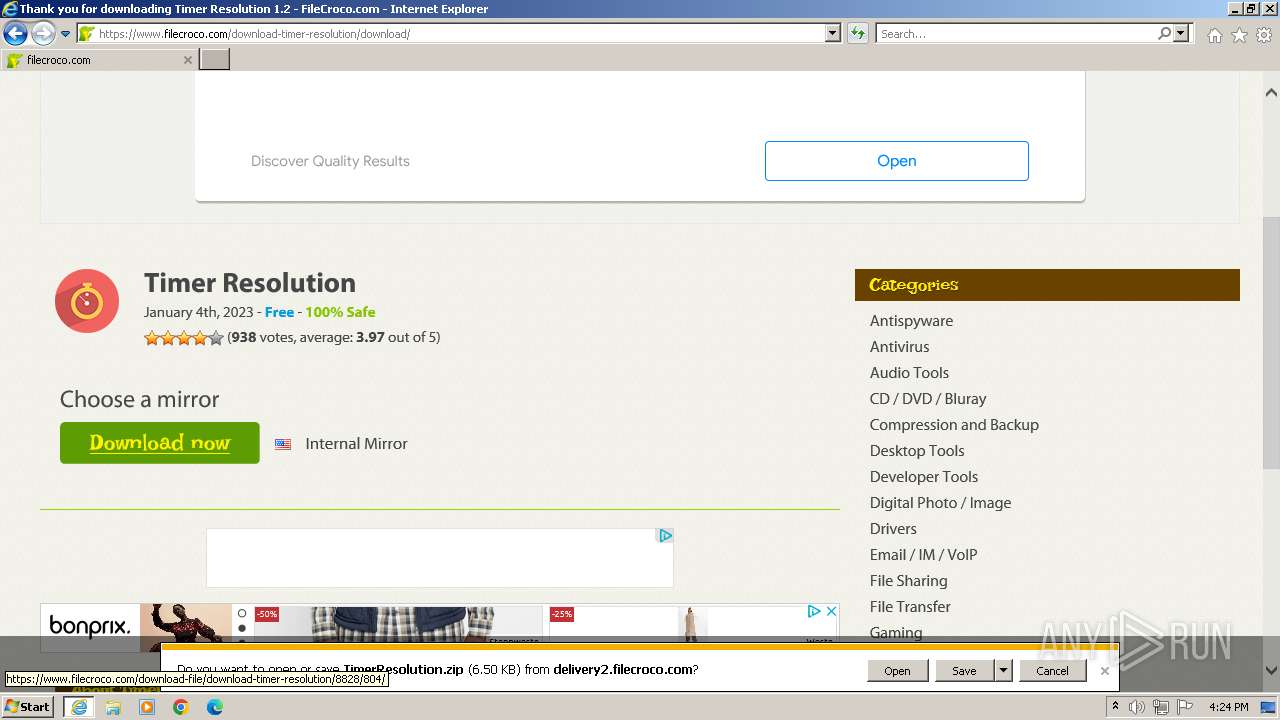Click the 4:24 PM system clock
This screenshot has height=720, width=1280.
(x=1229, y=707)
